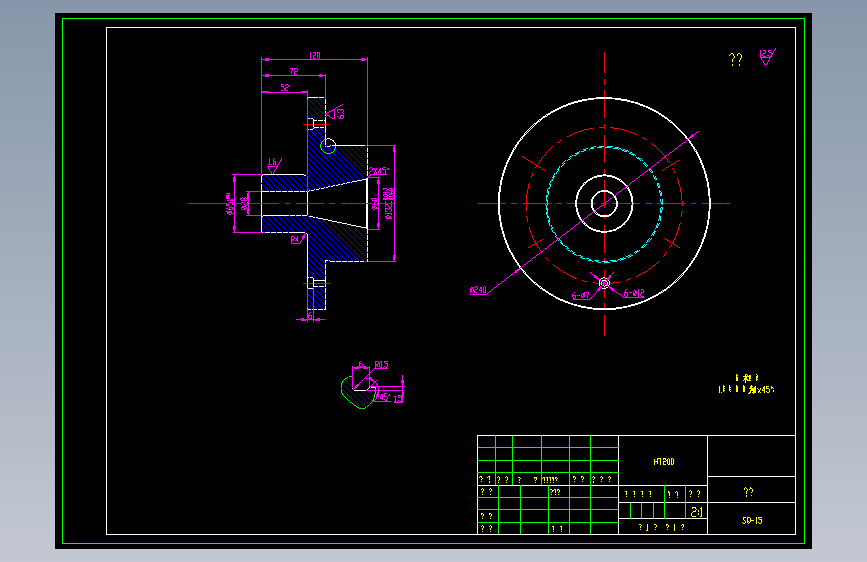Click the HT200 material text
Image resolution: width=867 pixels, height=562 pixels.
pos(664,461)
